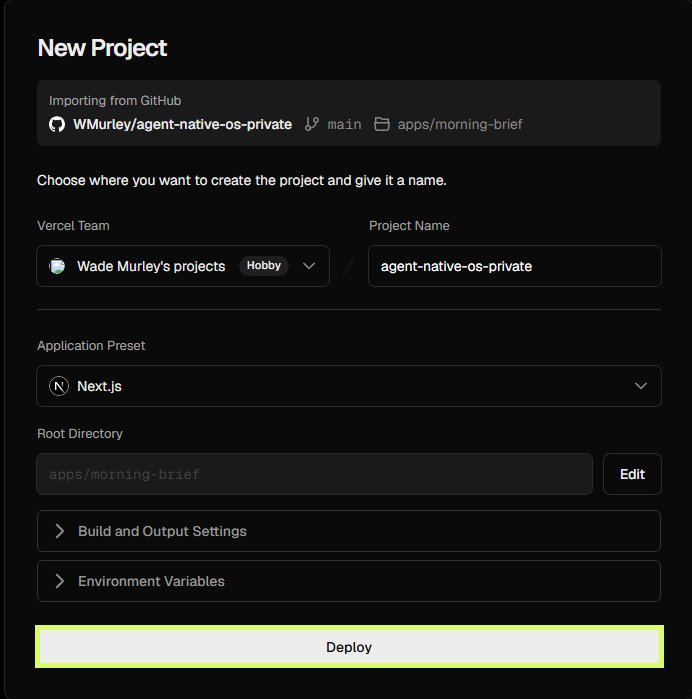692x699 pixels.
Task: Click the Deploy button
Action: click(x=349, y=647)
